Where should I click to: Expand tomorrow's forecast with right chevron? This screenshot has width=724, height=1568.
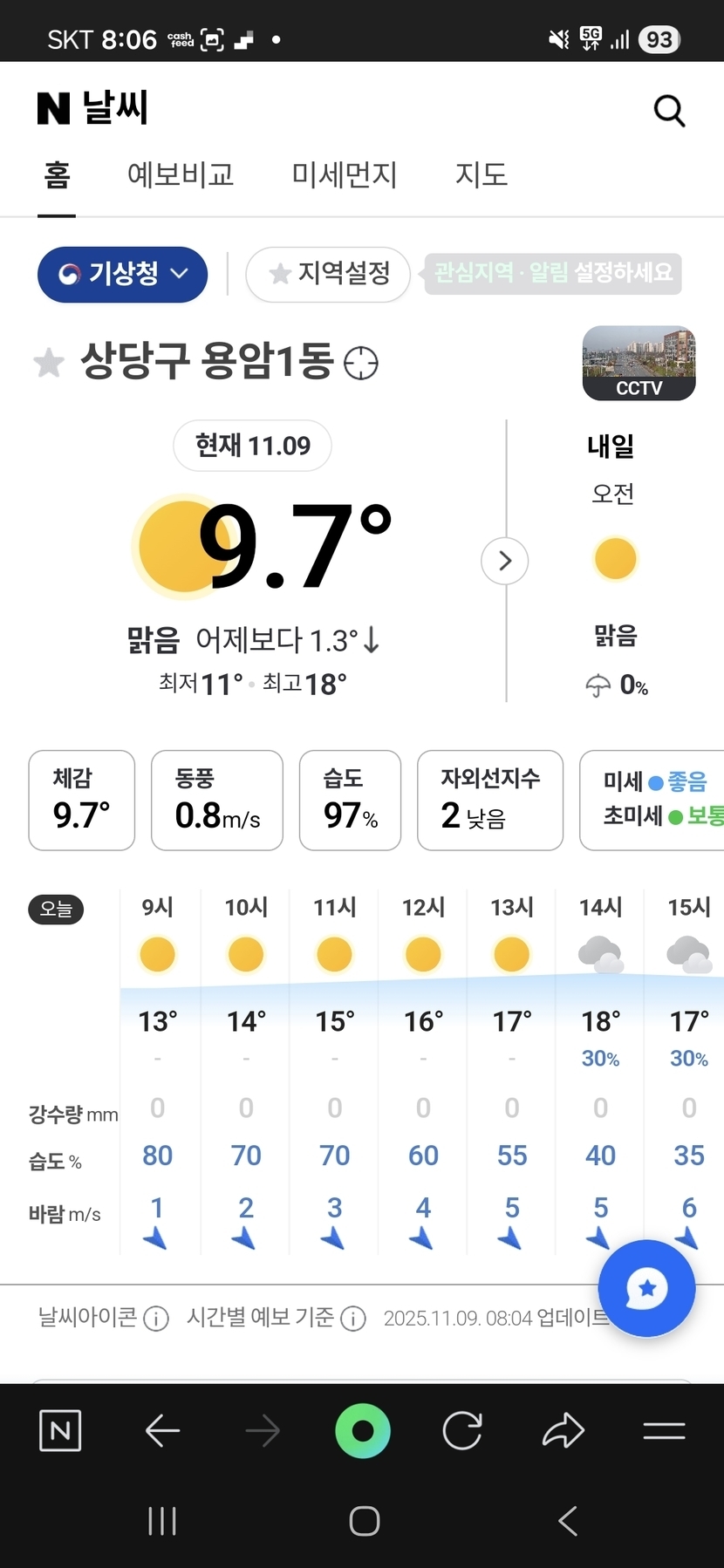[x=504, y=561]
